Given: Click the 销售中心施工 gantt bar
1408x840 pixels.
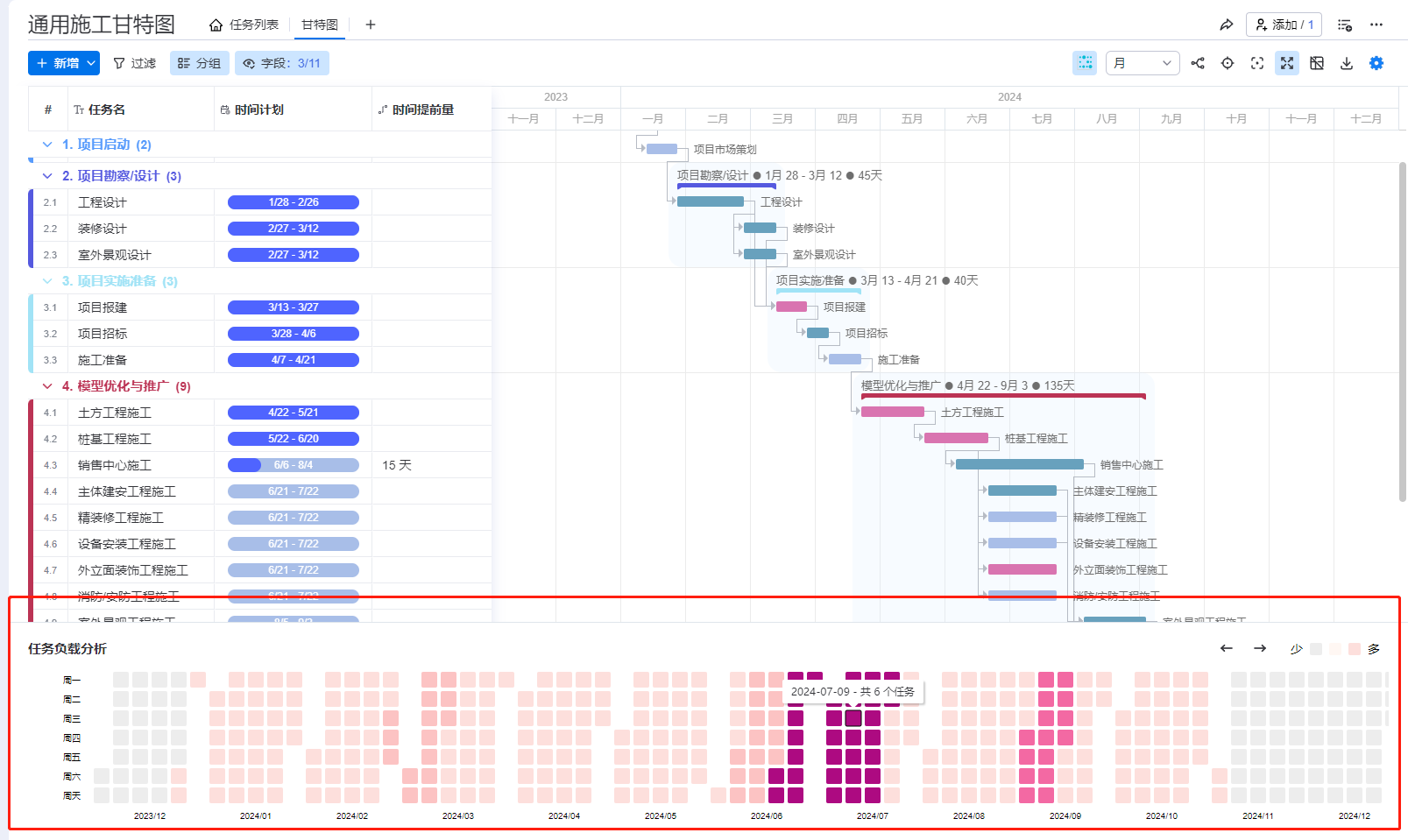Looking at the screenshot, I should (1020, 464).
